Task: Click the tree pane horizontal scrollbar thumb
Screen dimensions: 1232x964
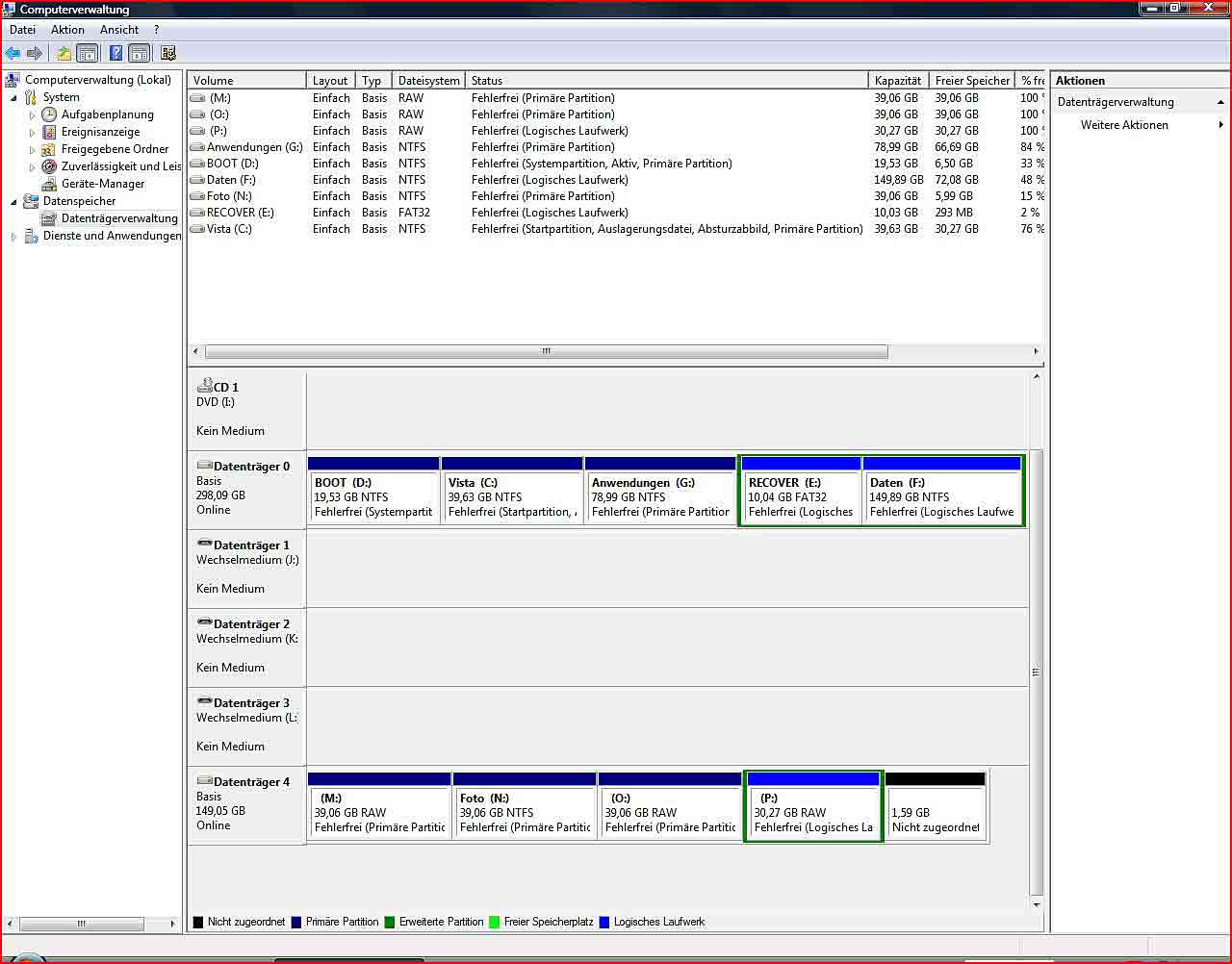Action: click(x=82, y=924)
